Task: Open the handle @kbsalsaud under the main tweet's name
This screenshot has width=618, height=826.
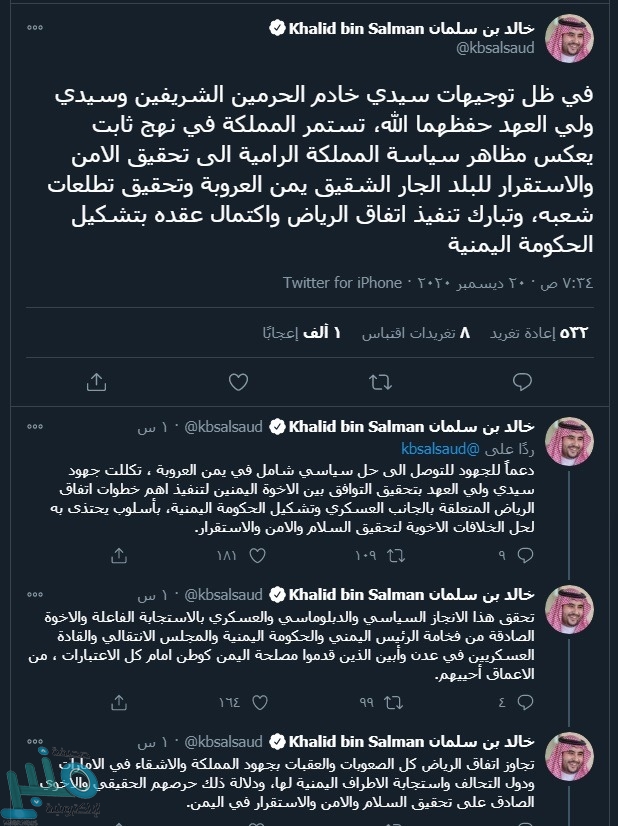Action: 497,48
